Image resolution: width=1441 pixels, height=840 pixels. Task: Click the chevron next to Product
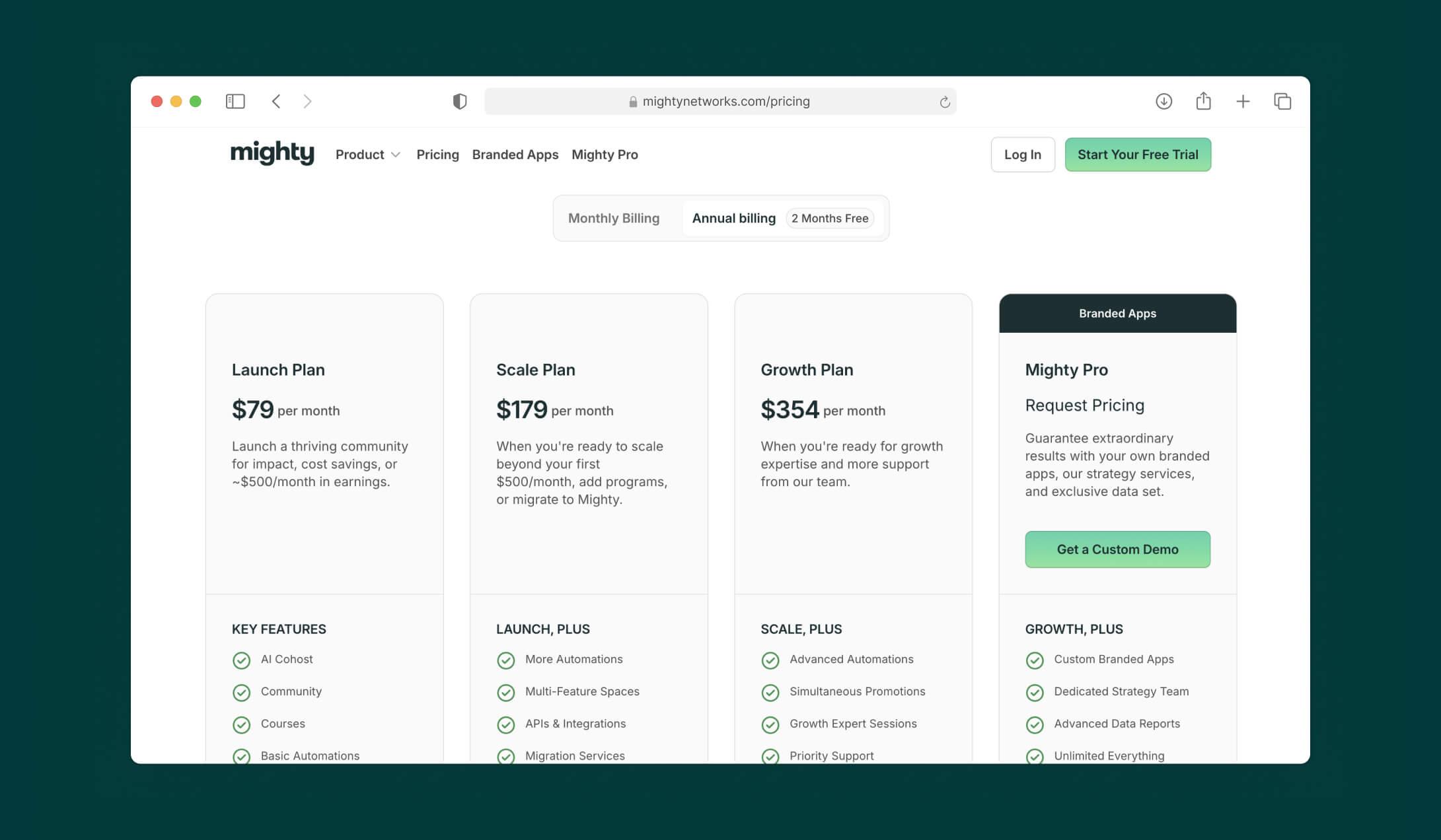click(396, 155)
